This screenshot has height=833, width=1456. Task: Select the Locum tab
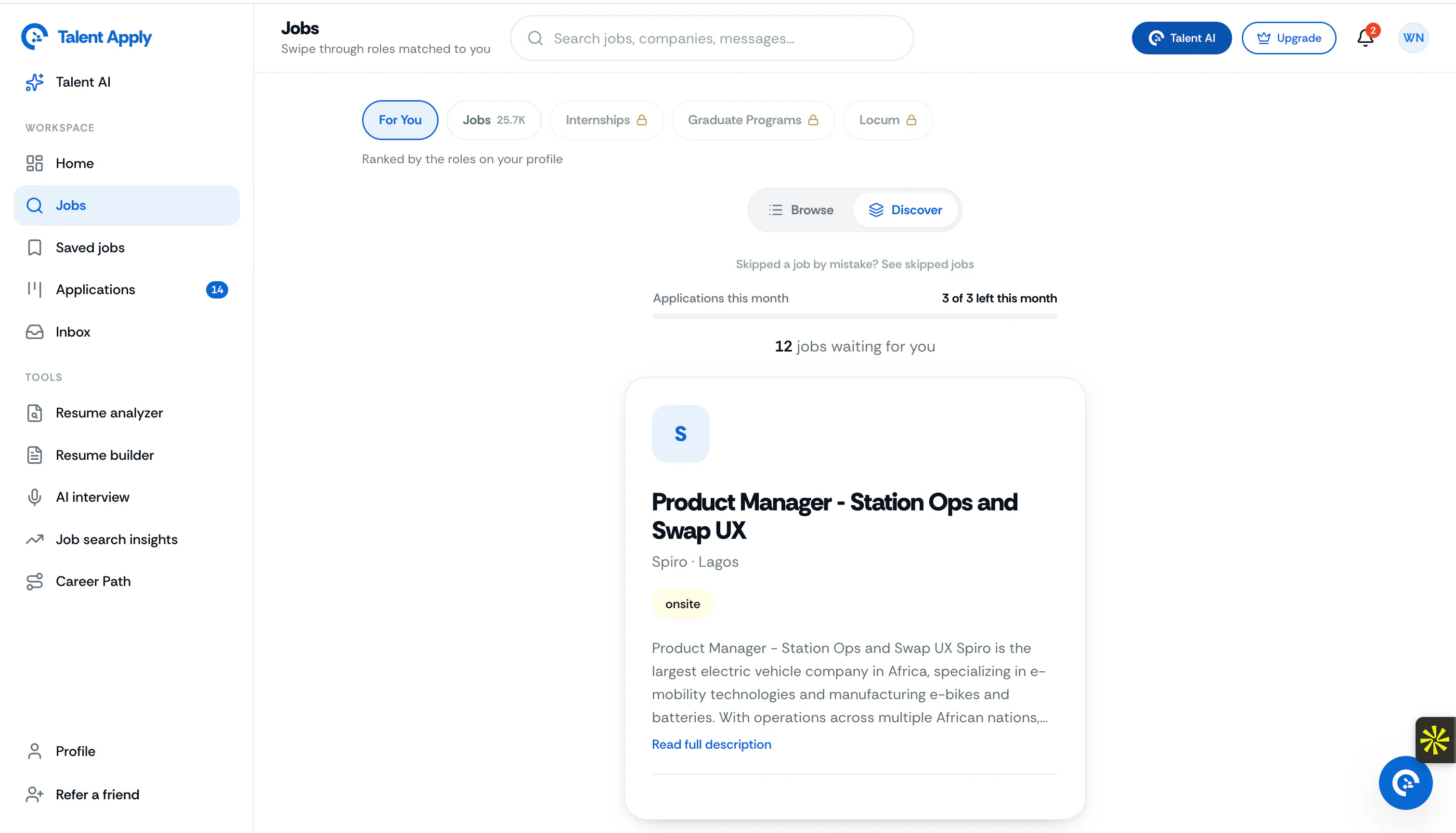[888, 120]
